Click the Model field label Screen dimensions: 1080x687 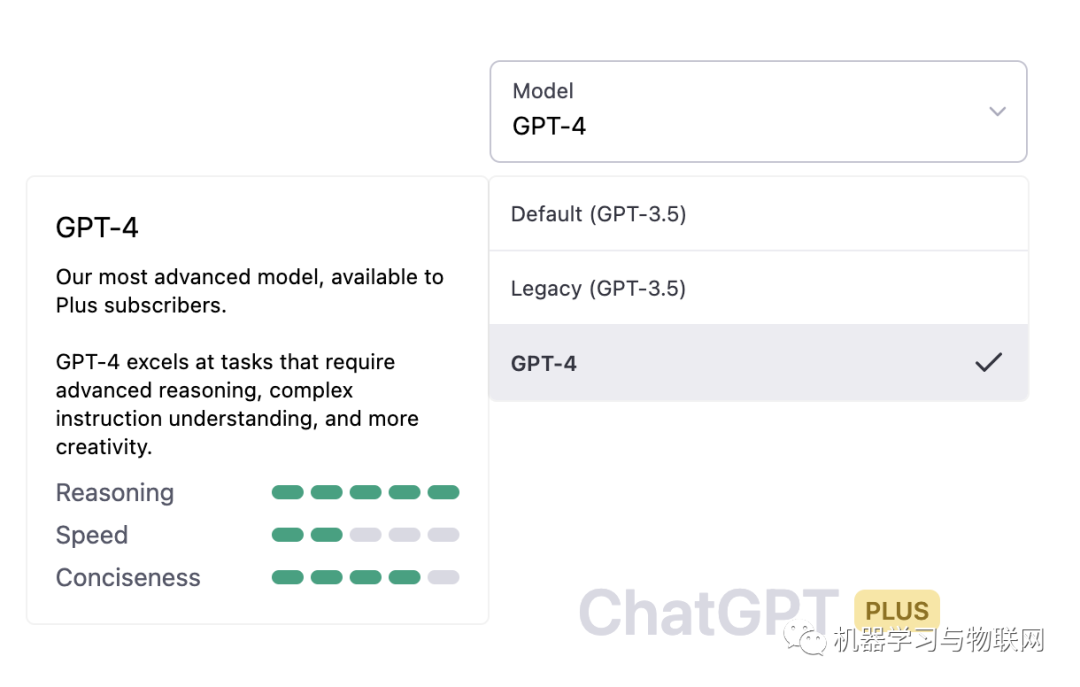543,91
